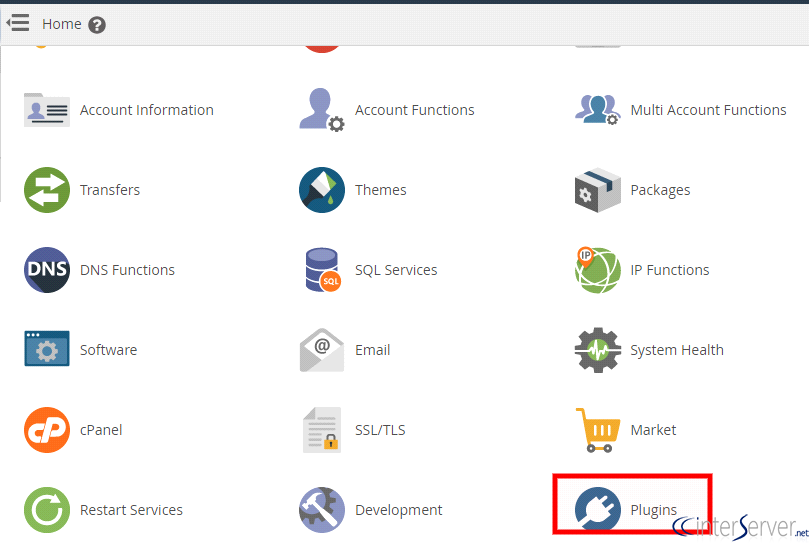
Task: Click the Plugins text link
Action: tap(654, 510)
